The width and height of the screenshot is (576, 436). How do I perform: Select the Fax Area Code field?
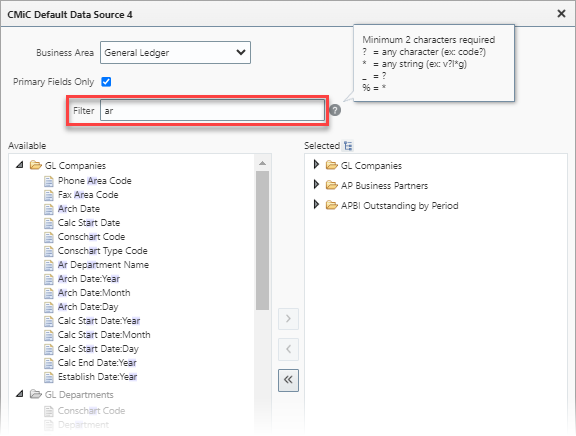click(x=88, y=195)
